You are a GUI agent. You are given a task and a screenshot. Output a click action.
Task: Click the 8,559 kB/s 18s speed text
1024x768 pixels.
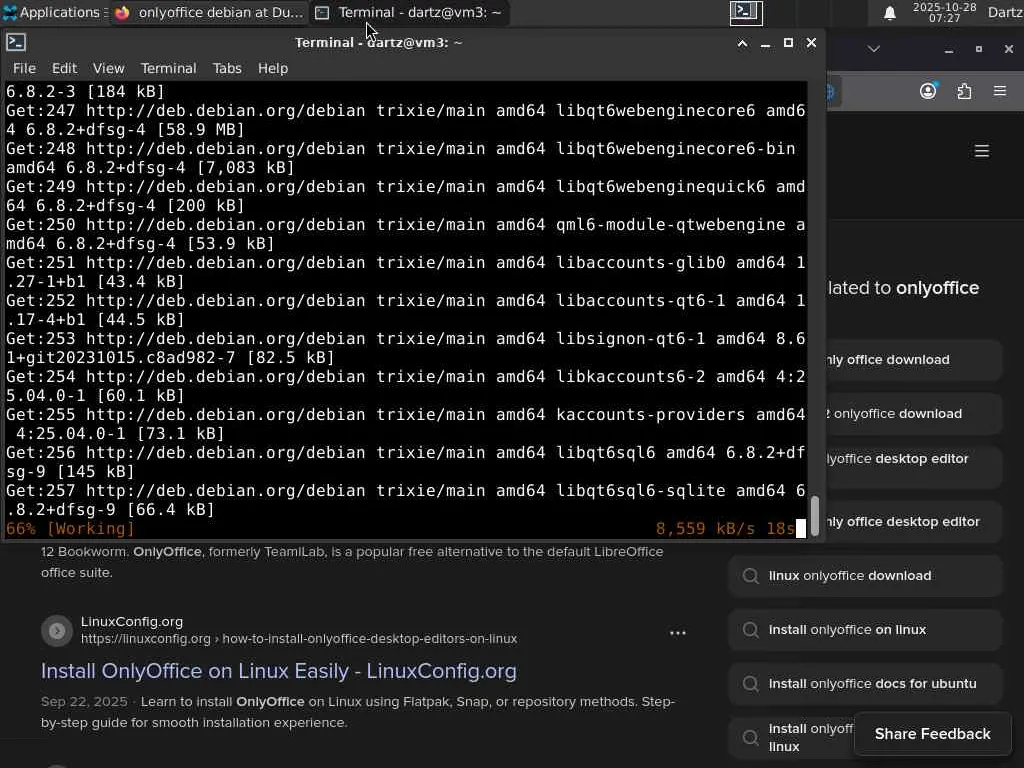pyautogui.click(x=725, y=528)
